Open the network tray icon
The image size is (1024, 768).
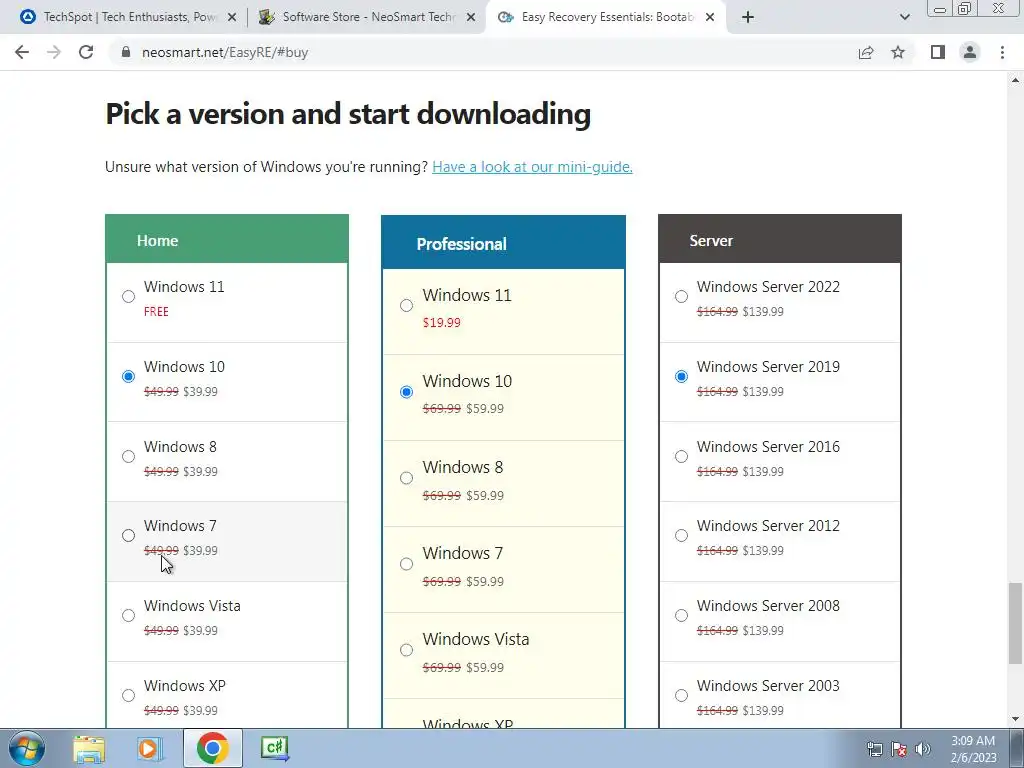pyautogui.click(x=874, y=749)
